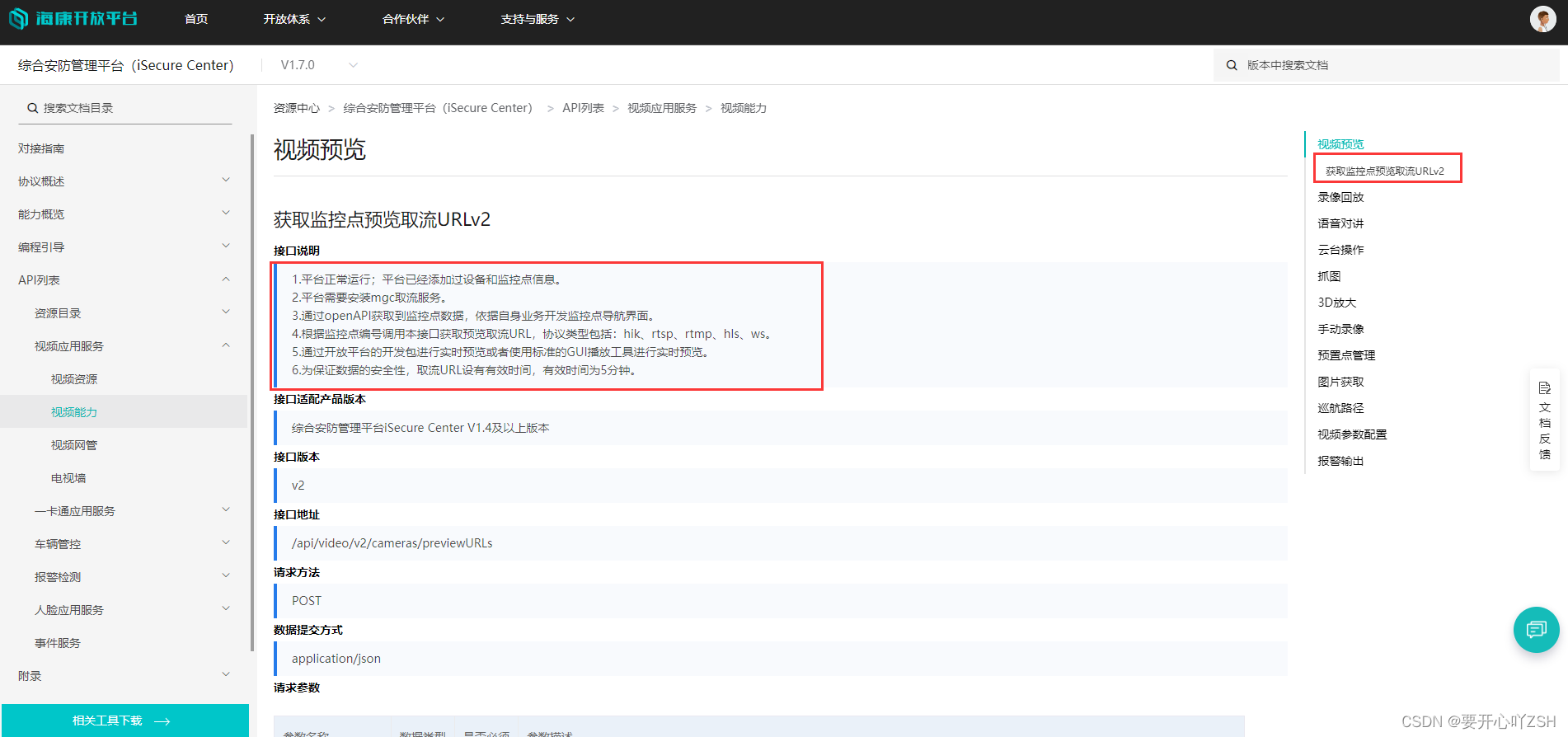This screenshot has width=1568, height=737.
Task: Click the Hikvision open platform logo
Action: tap(73, 18)
